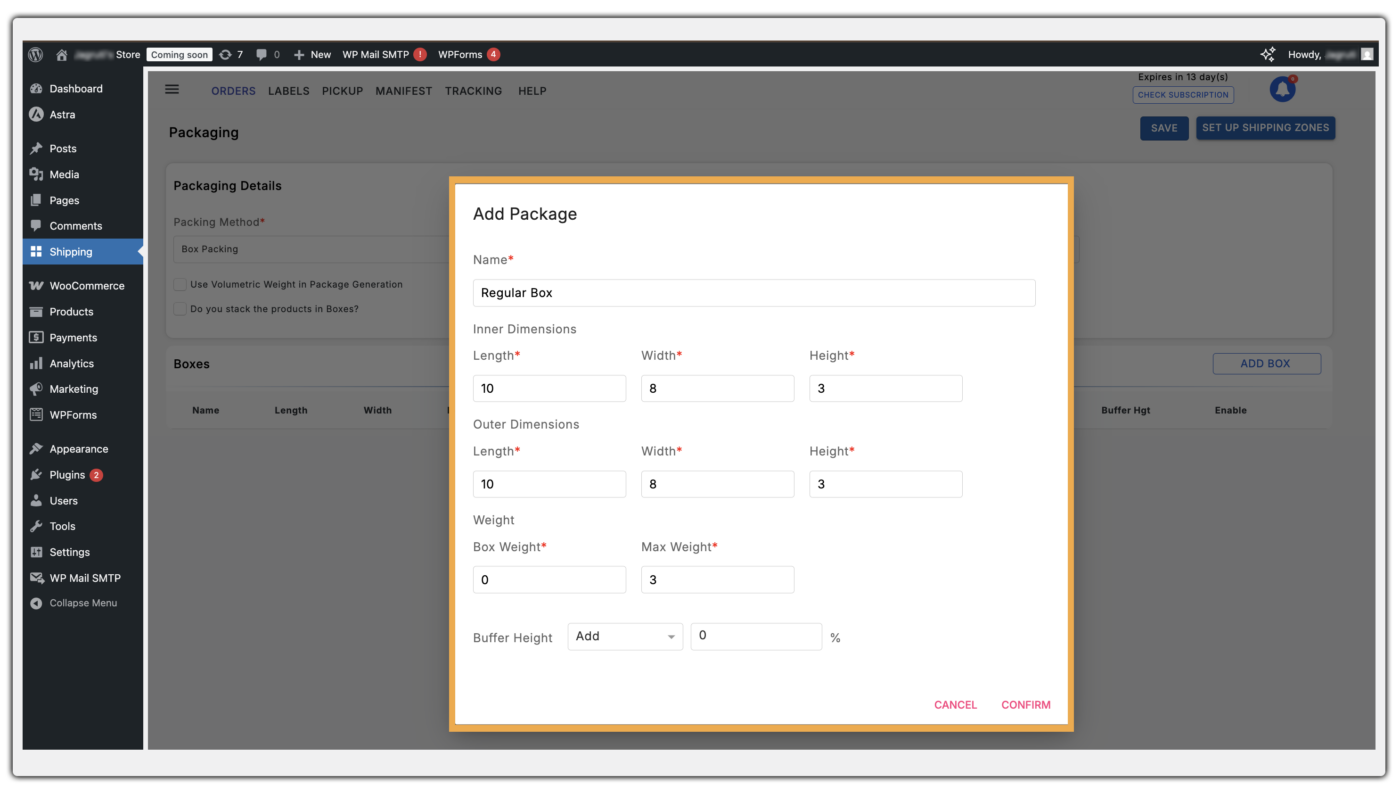Click the Buffer Height percent field

coord(756,636)
